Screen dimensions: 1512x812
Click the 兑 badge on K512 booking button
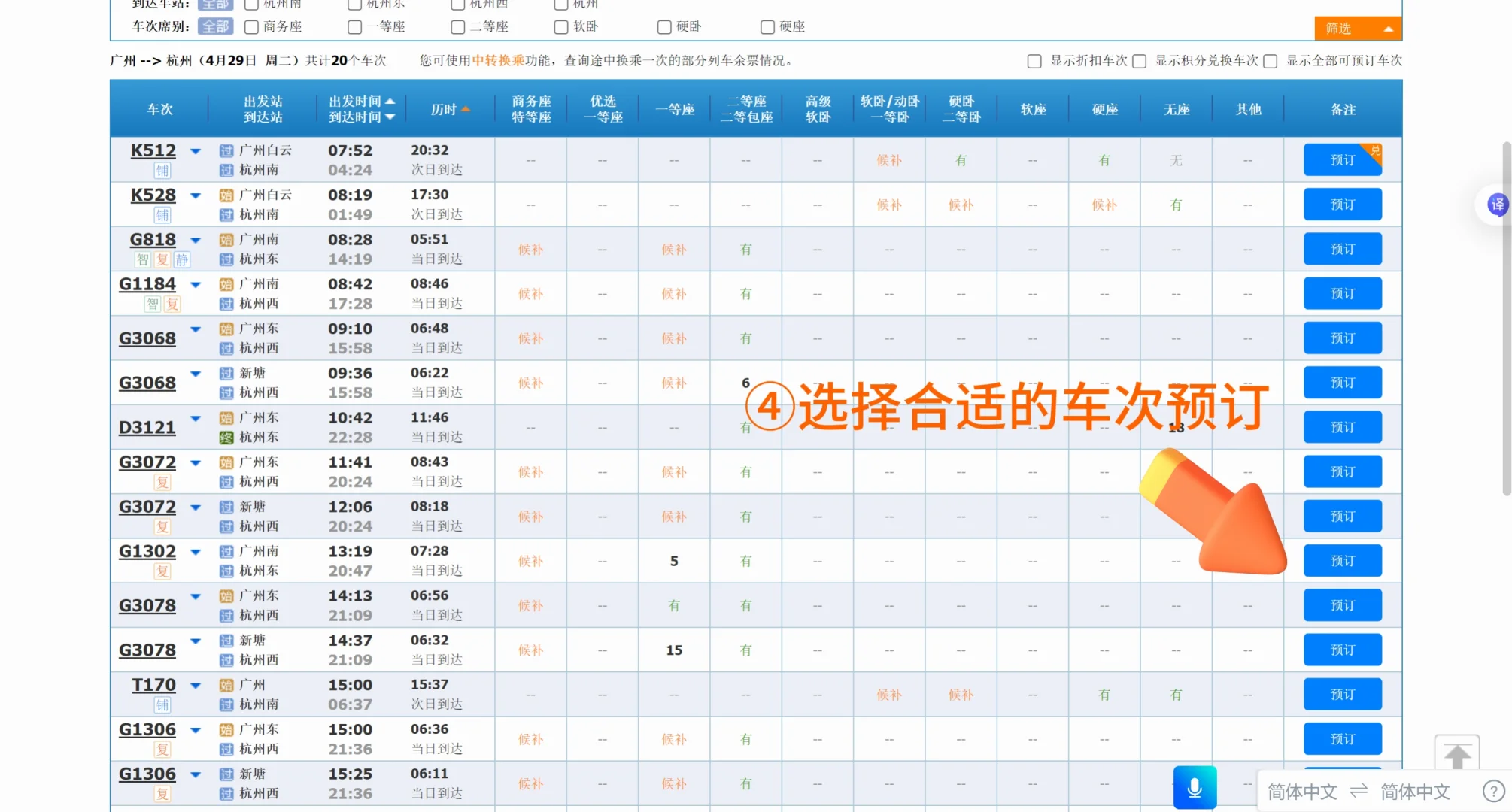(1374, 150)
